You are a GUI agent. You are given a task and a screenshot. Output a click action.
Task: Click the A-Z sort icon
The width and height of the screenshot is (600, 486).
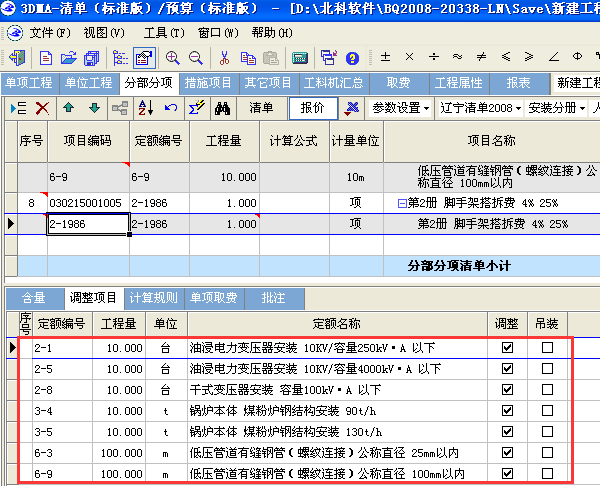click(146, 108)
